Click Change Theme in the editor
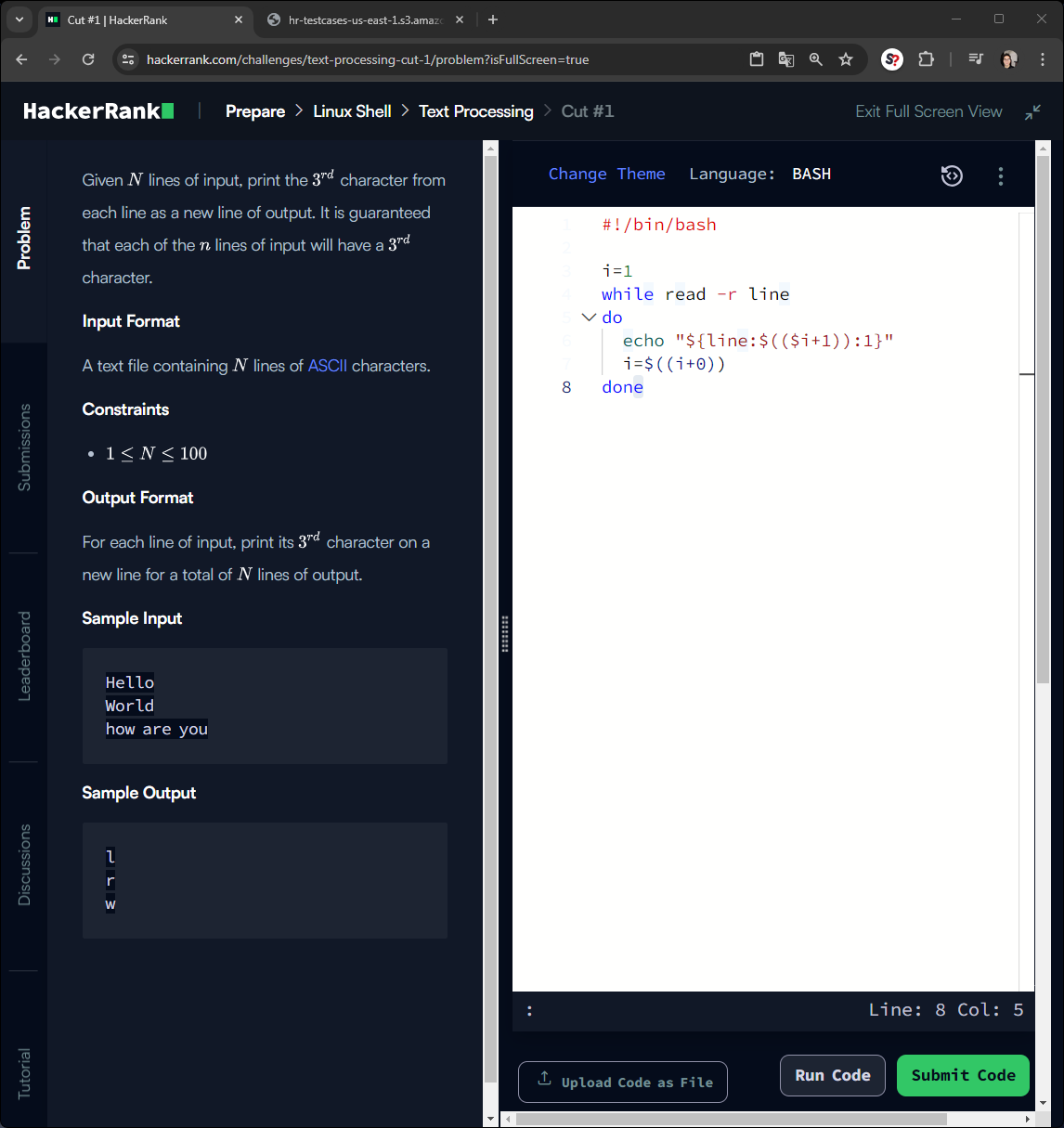 607,174
